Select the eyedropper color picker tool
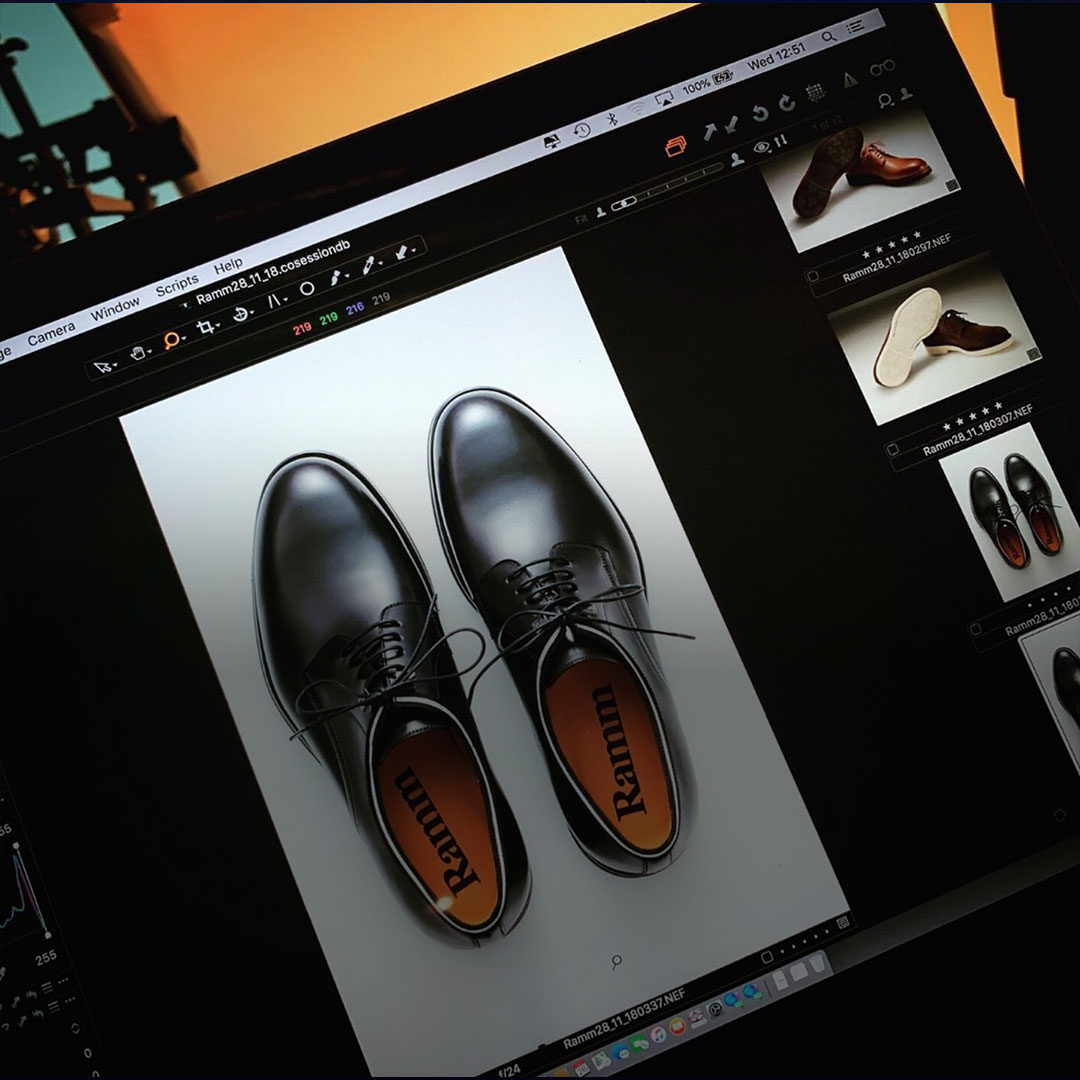 point(368,264)
